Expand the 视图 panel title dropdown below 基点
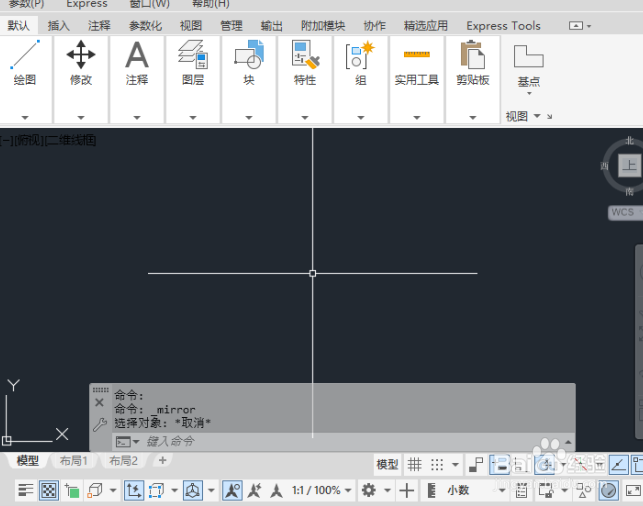The image size is (643, 506). point(537,116)
